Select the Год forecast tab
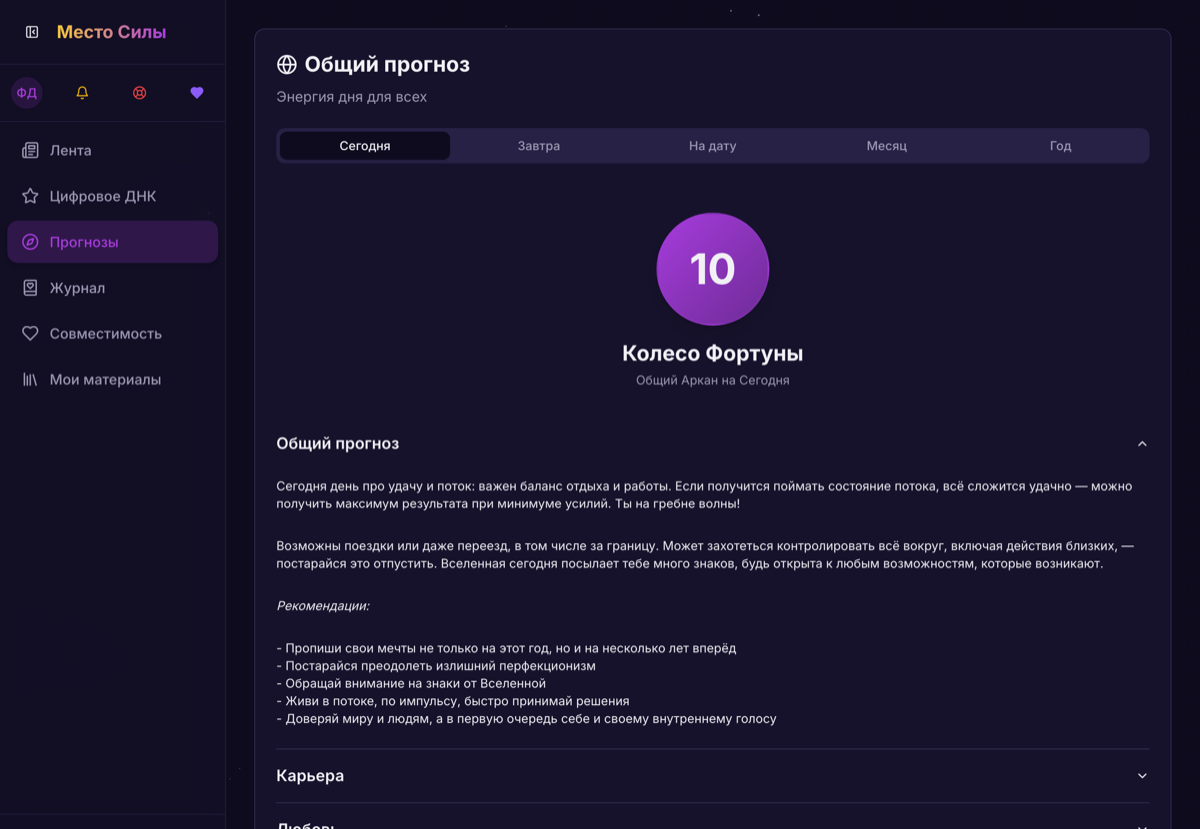Image resolution: width=1200 pixels, height=829 pixels. pyautogui.click(x=1060, y=146)
